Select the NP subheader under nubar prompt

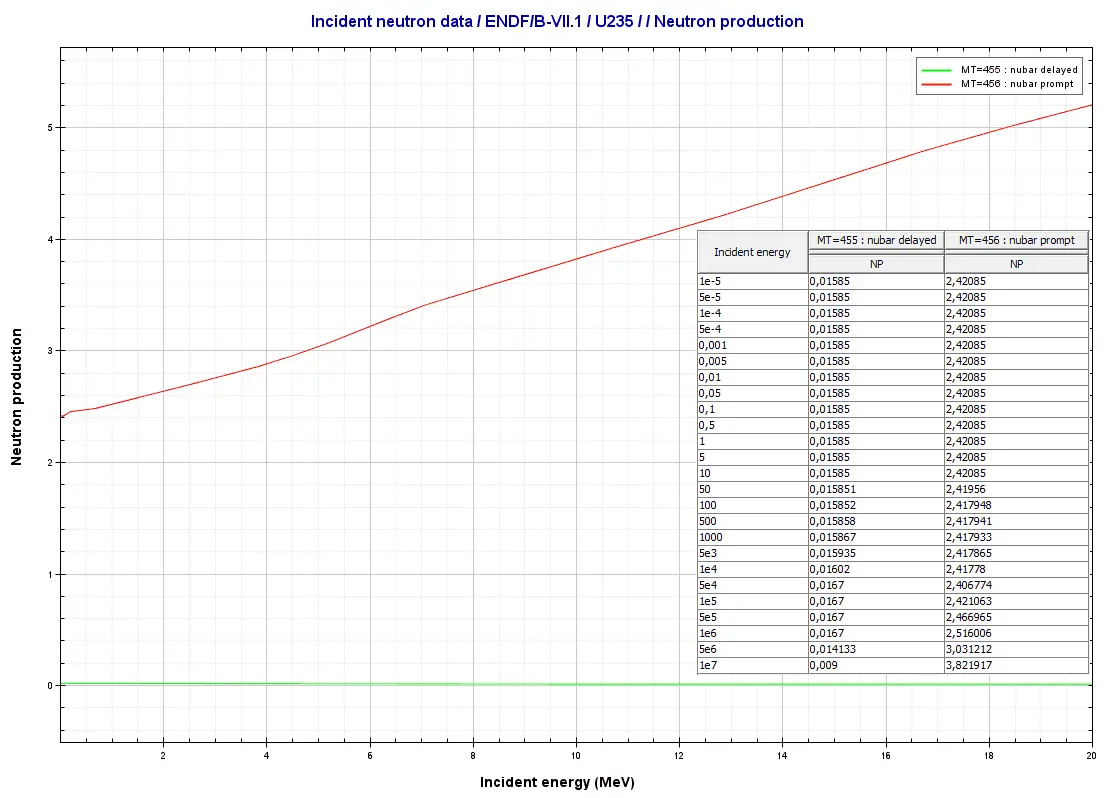(1016, 264)
